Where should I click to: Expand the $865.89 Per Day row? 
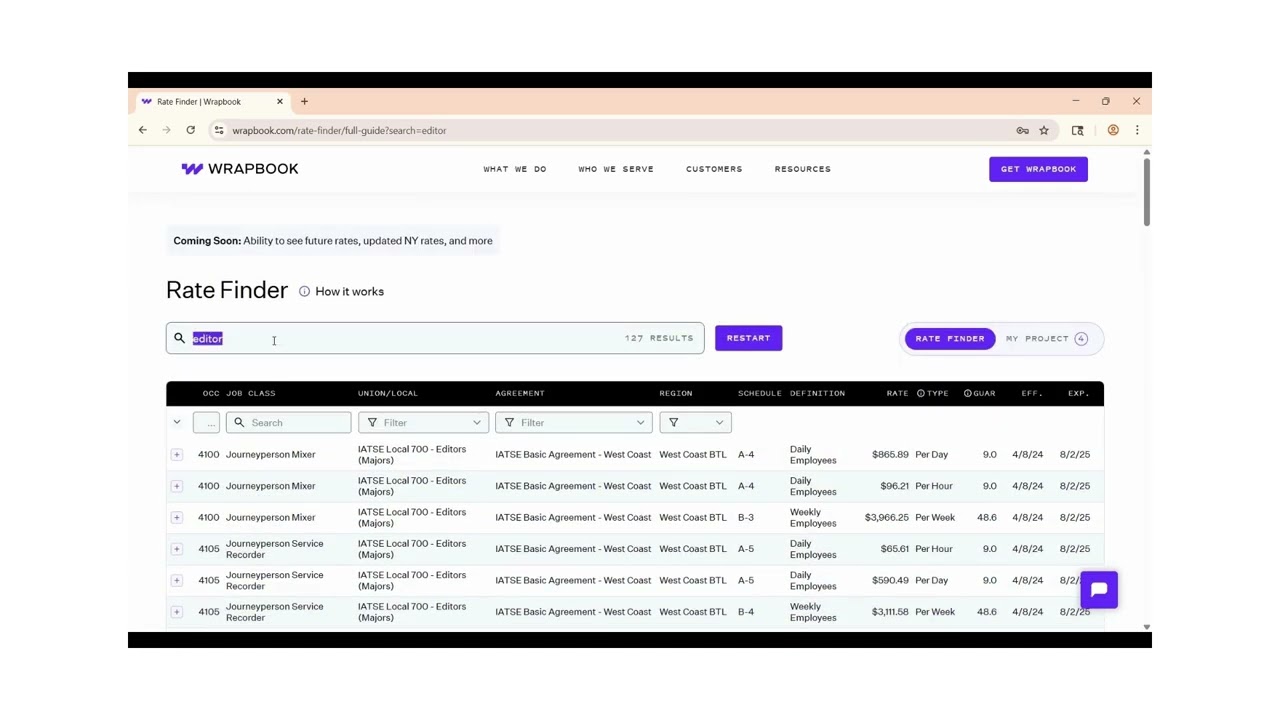pyautogui.click(x=177, y=455)
